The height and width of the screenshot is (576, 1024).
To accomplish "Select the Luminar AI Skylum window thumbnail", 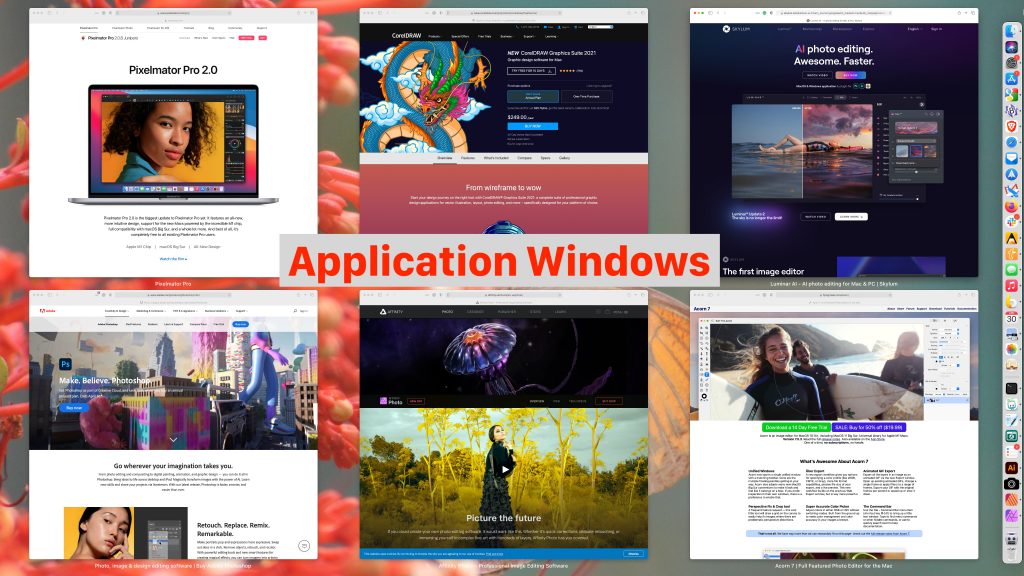I will pos(833,142).
